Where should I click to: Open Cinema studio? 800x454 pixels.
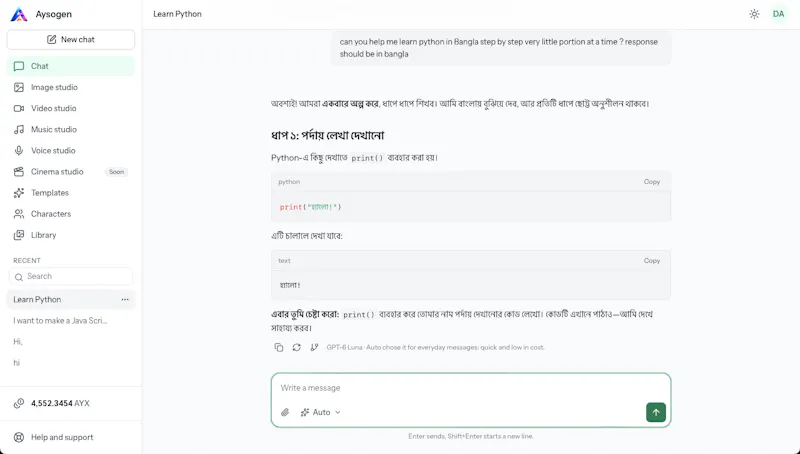[71, 172]
